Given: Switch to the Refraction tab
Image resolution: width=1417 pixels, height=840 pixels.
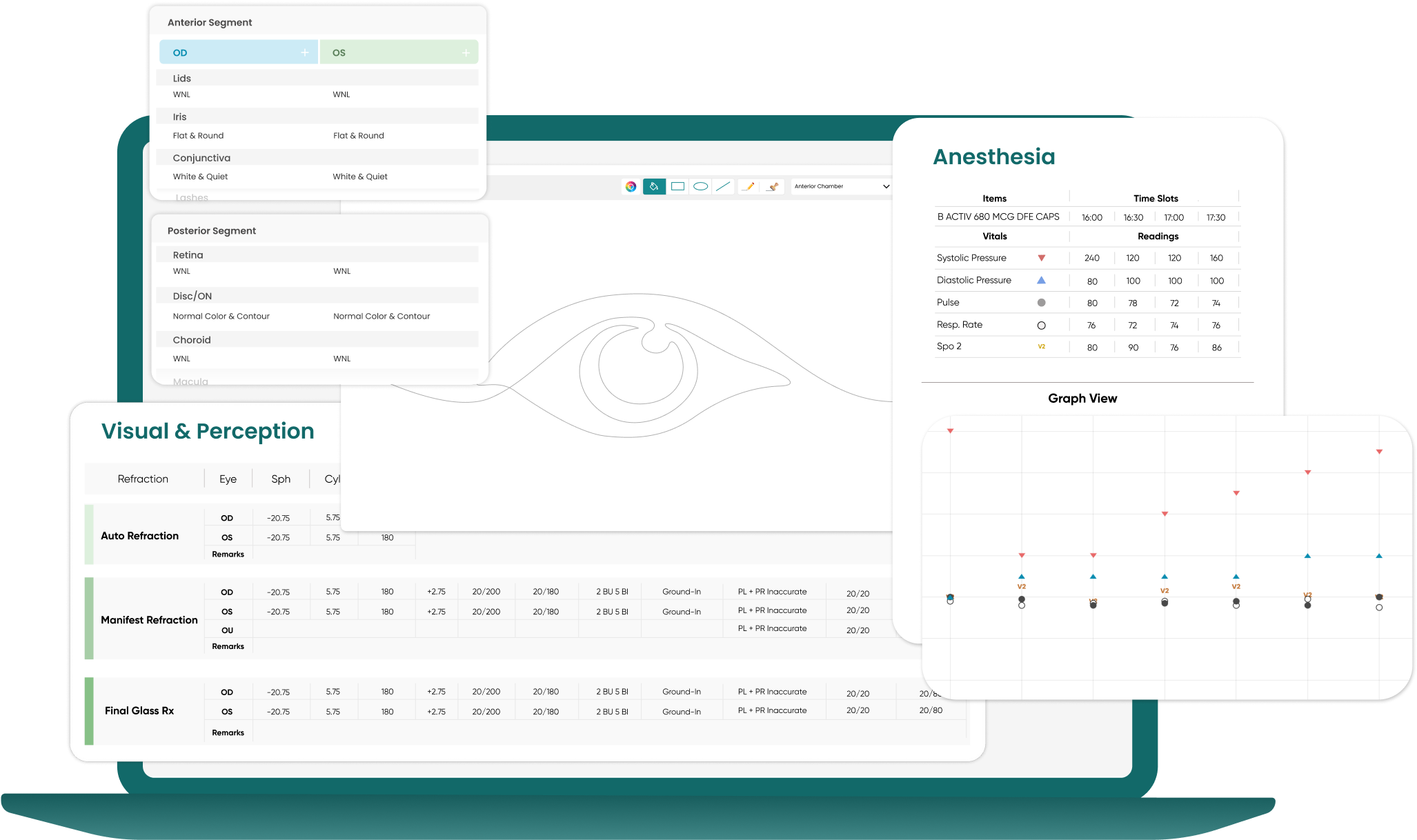Looking at the screenshot, I should point(143,478).
